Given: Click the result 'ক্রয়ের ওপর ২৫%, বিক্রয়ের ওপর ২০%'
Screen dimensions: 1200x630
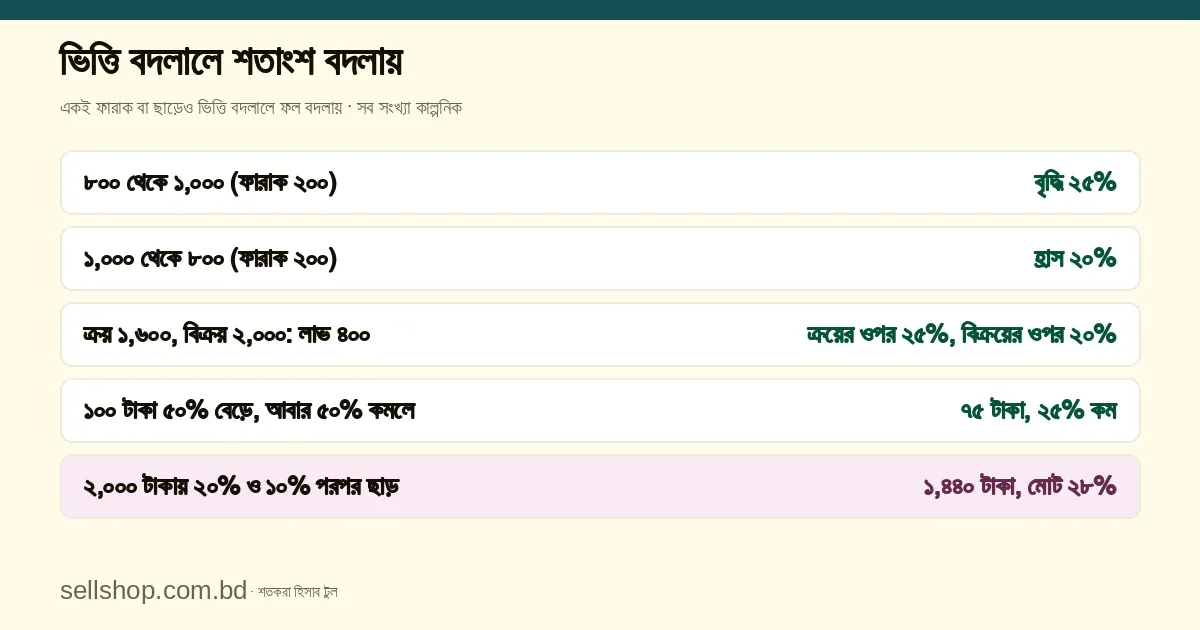Looking at the screenshot, I should point(961,335).
